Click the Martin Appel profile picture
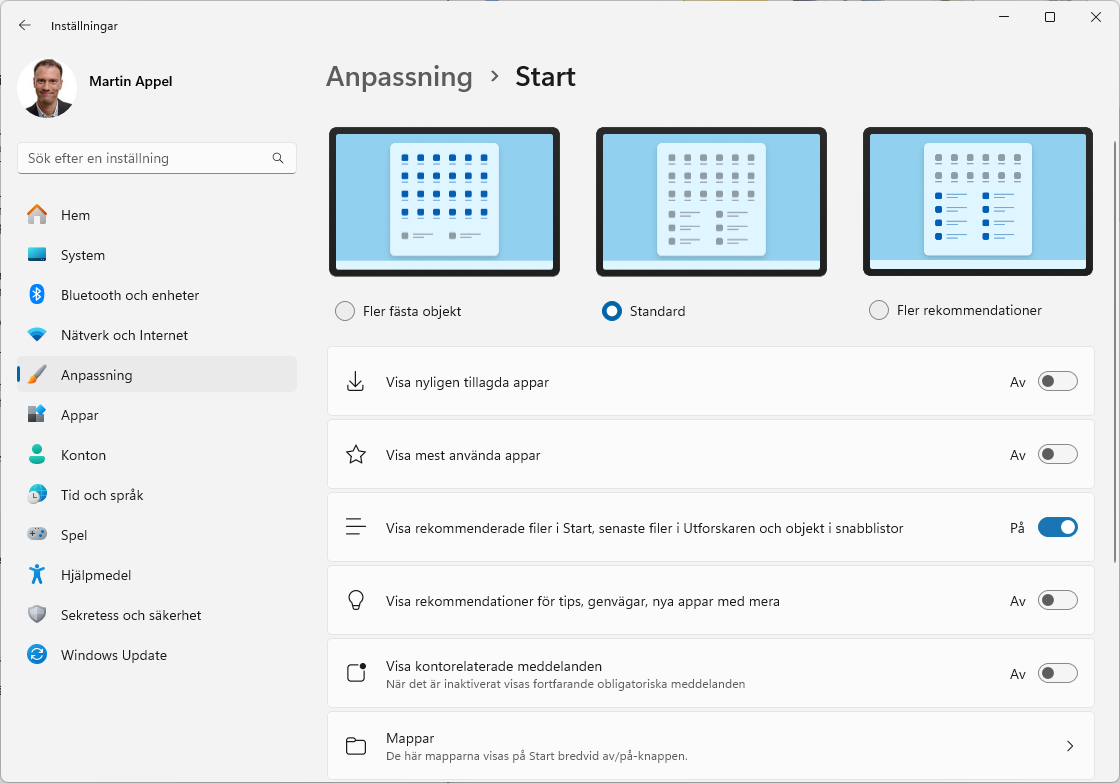This screenshot has width=1120, height=783. [48, 89]
